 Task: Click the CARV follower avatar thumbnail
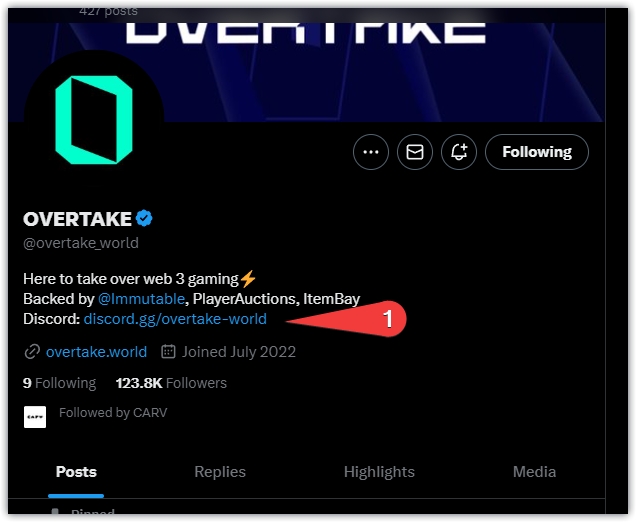coord(35,417)
